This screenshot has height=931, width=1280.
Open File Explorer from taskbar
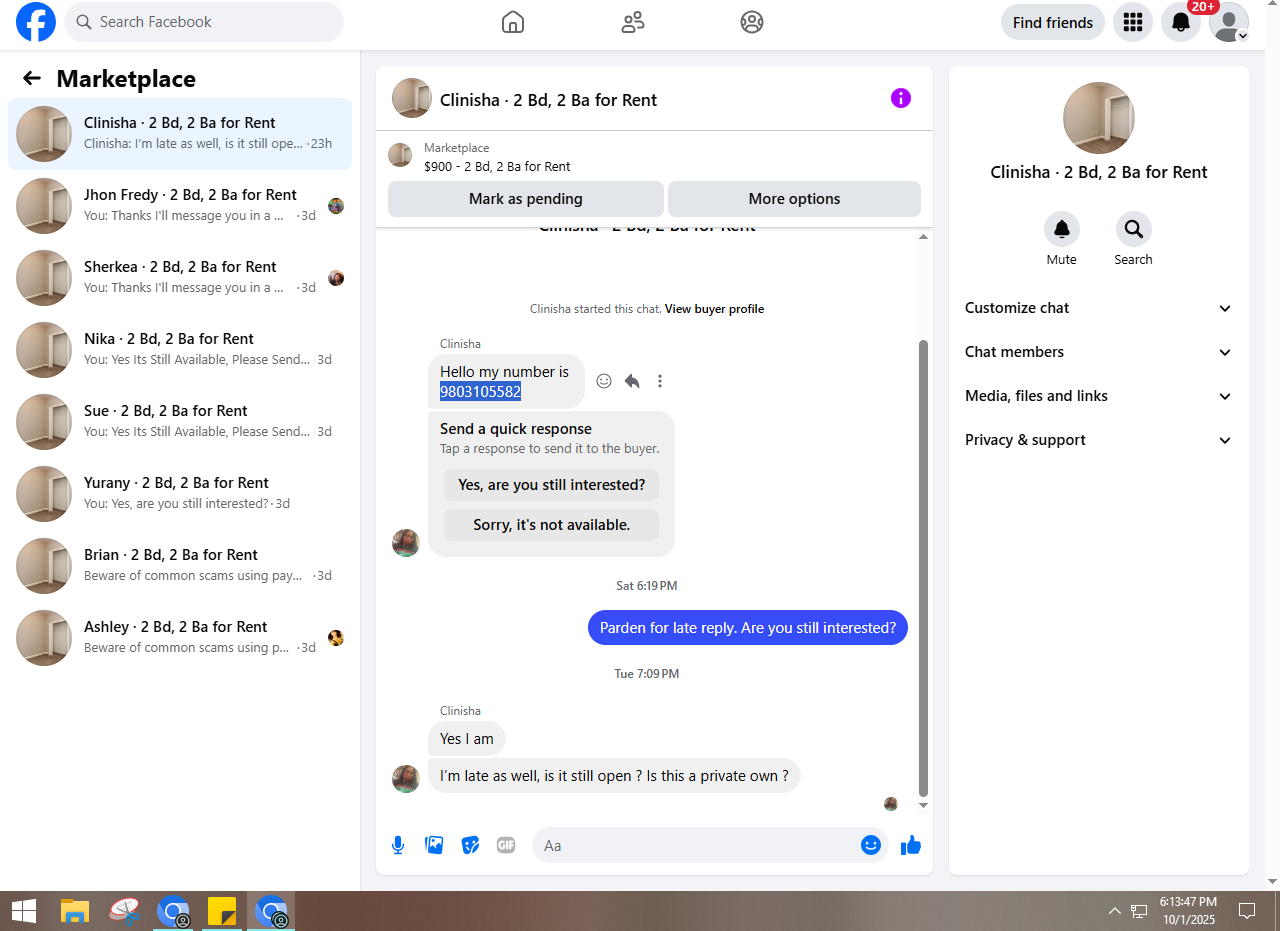[75, 911]
